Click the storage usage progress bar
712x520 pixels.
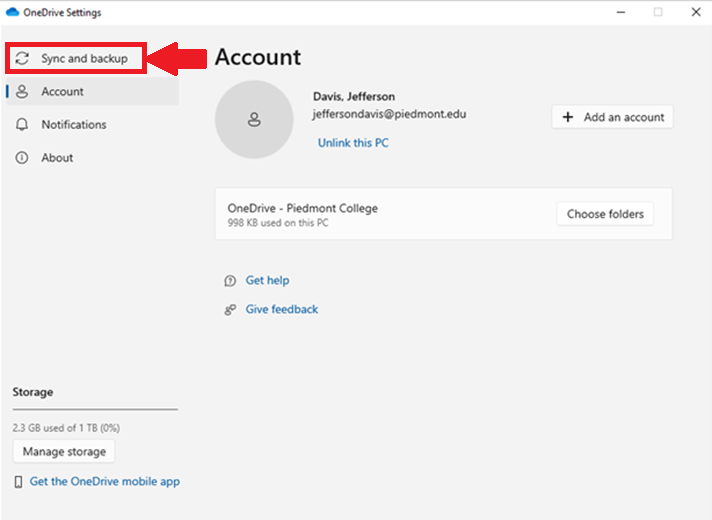point(95,409)
